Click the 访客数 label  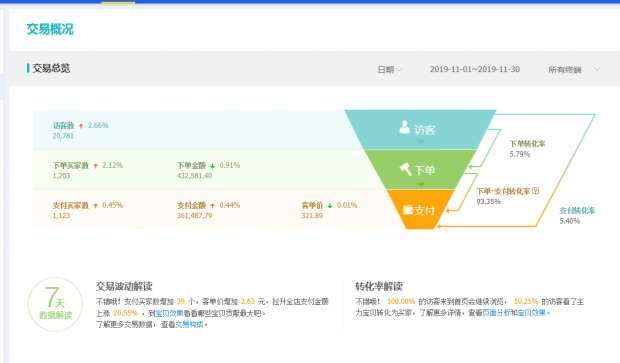click(x=63, y=125)
